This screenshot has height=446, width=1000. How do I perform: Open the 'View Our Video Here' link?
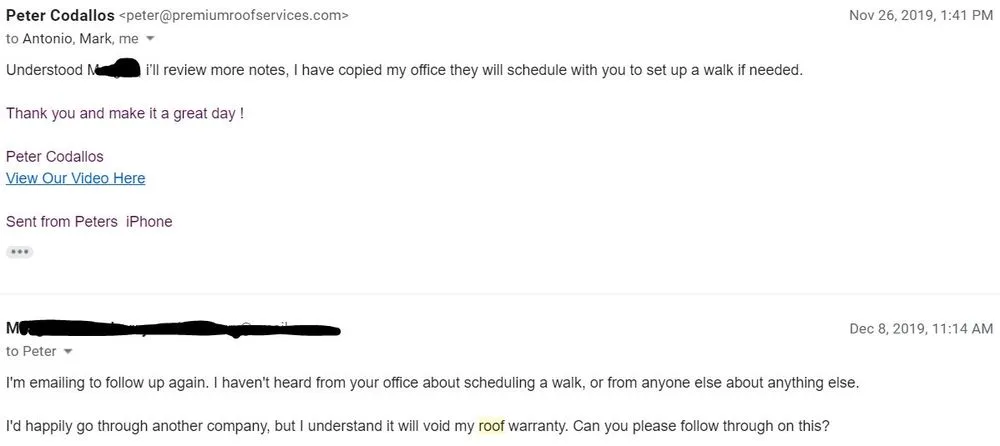point(75,178)
